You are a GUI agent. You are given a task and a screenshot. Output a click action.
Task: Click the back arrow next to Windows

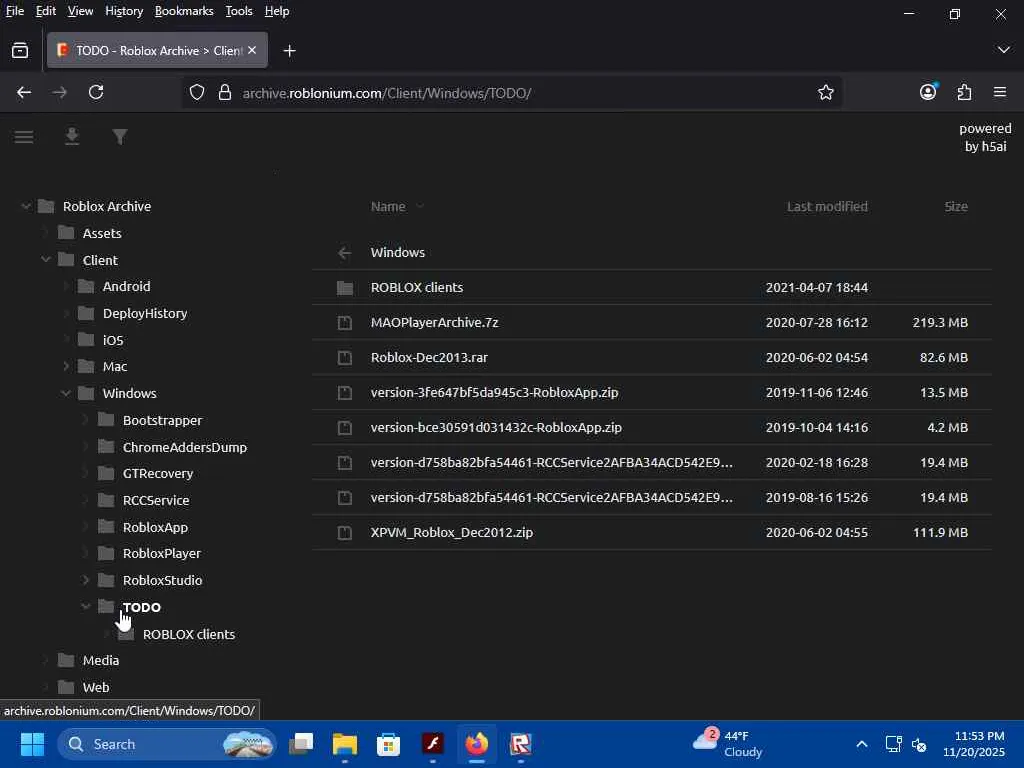pos(344,253)
